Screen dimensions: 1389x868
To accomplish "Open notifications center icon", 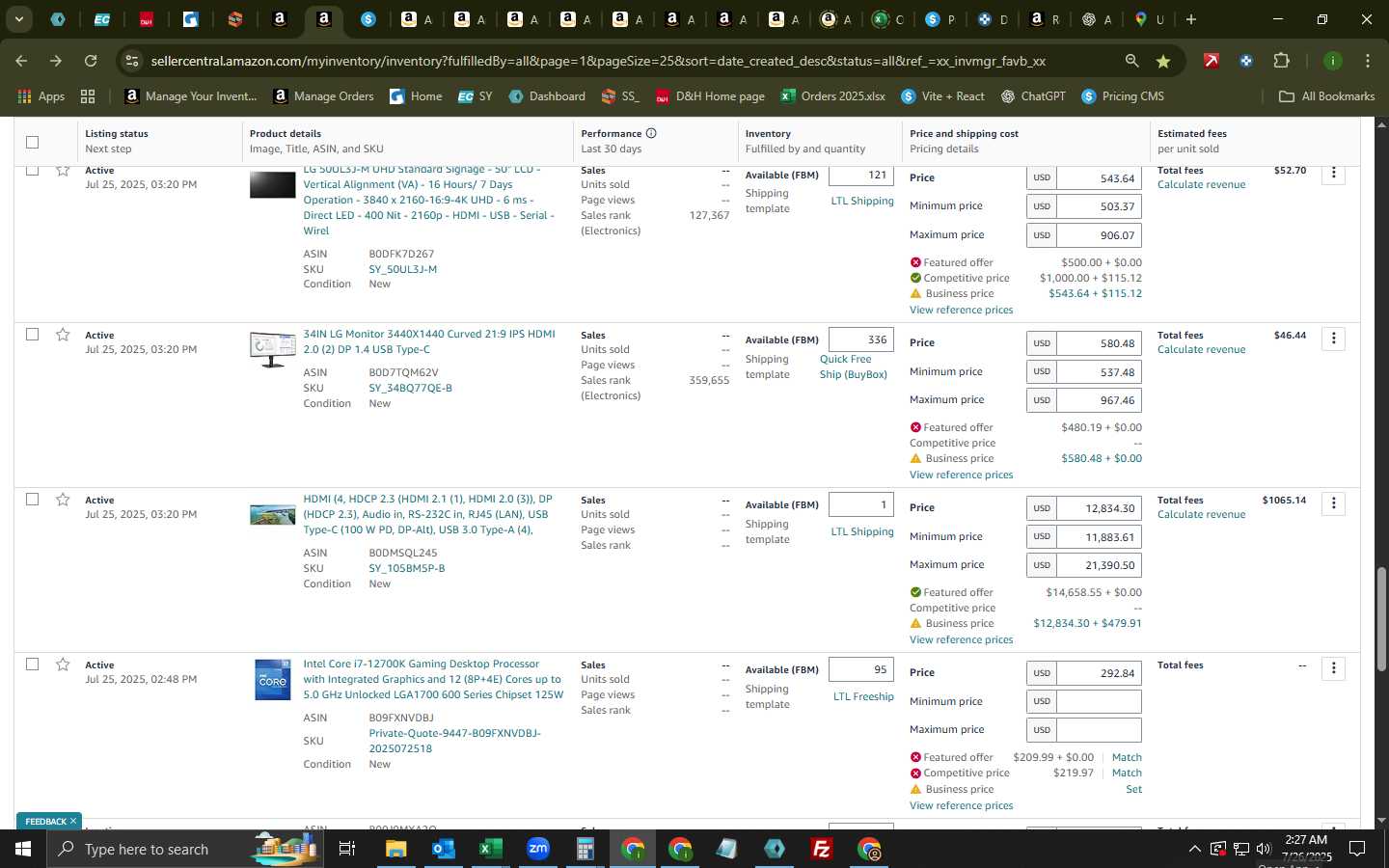I will 1356,849.
